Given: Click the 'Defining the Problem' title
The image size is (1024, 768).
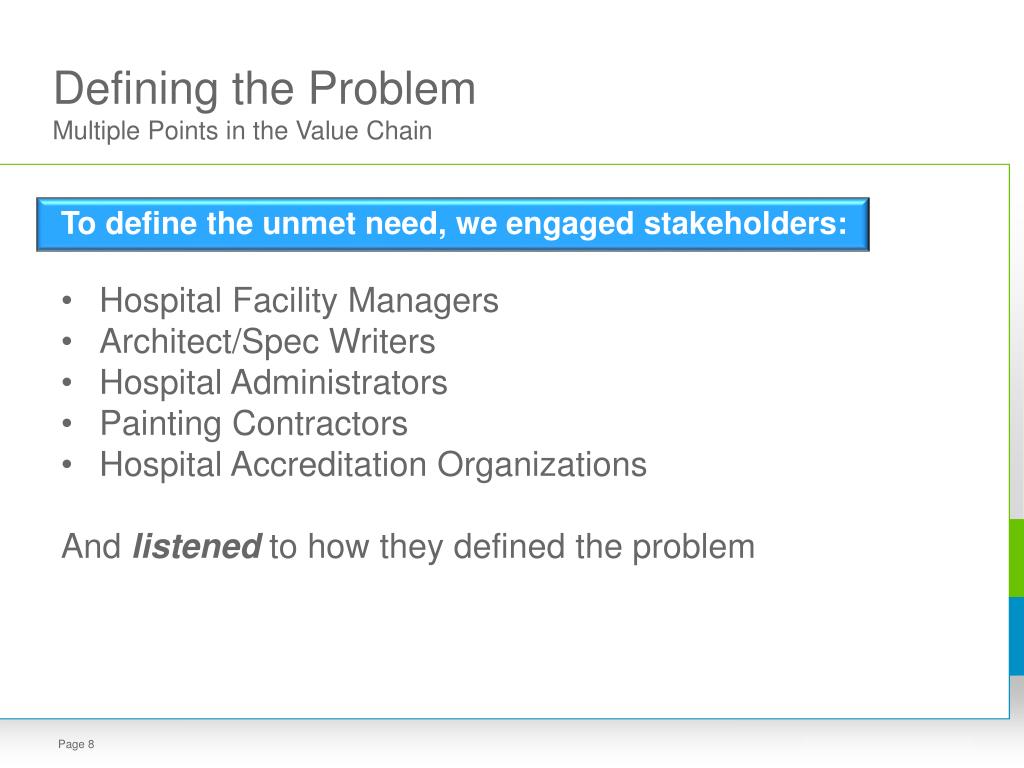Looking at the screenshot, I should tap(264, 89).
